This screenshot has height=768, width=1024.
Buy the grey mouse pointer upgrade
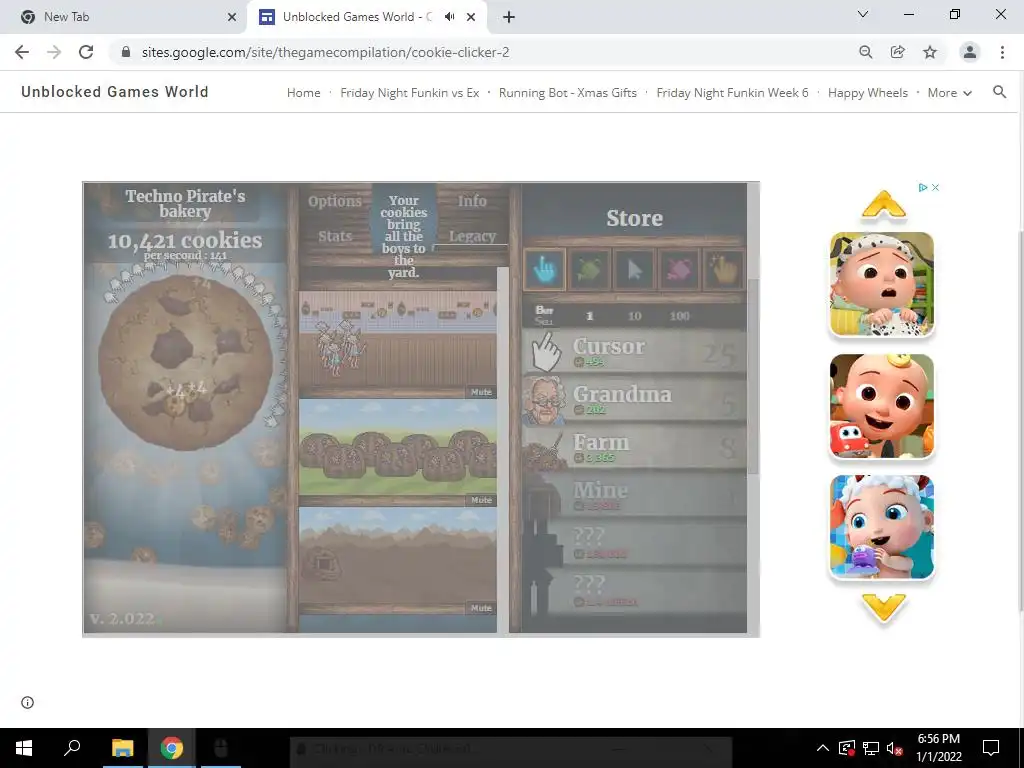634,269
